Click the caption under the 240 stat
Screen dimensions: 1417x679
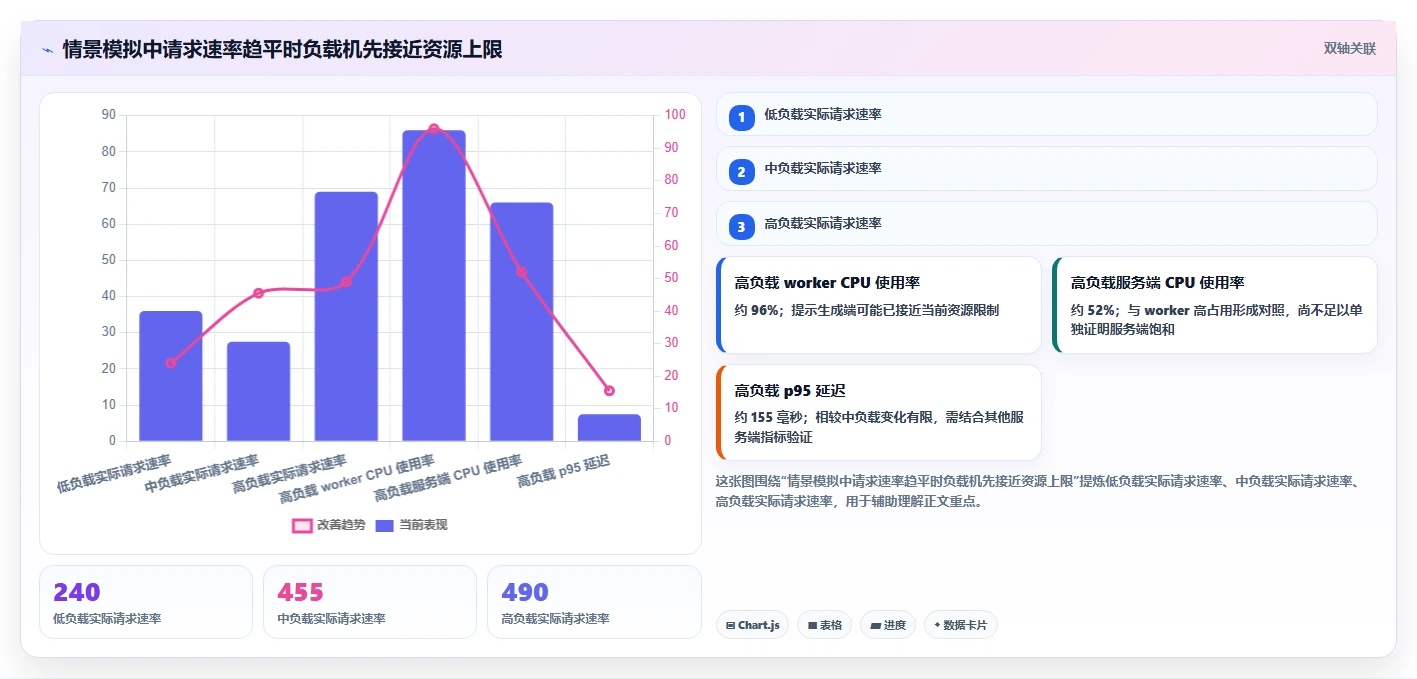(107, 619)
